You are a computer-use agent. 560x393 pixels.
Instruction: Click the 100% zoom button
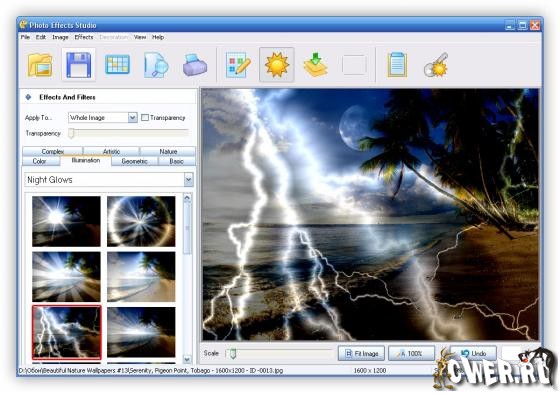[x=411, y=353]
